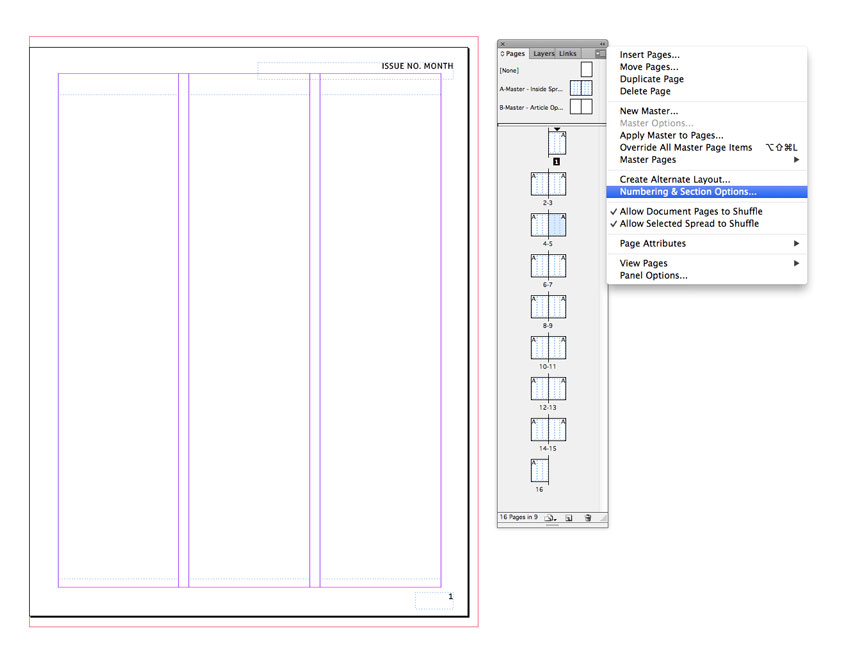Choose Numbering & Section Options menu item
Screen dimensions: 850x664
pyautogui.click(x=688, y=192)
